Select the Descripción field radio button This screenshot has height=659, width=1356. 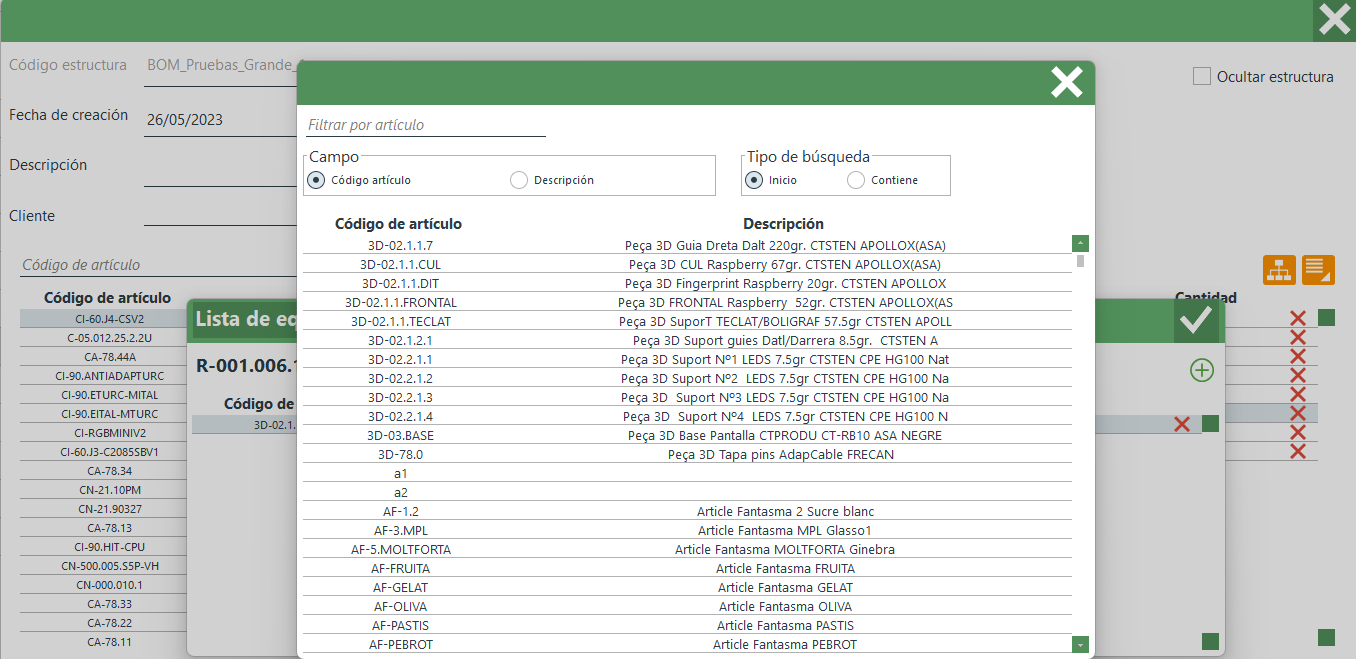coord(518,180)
